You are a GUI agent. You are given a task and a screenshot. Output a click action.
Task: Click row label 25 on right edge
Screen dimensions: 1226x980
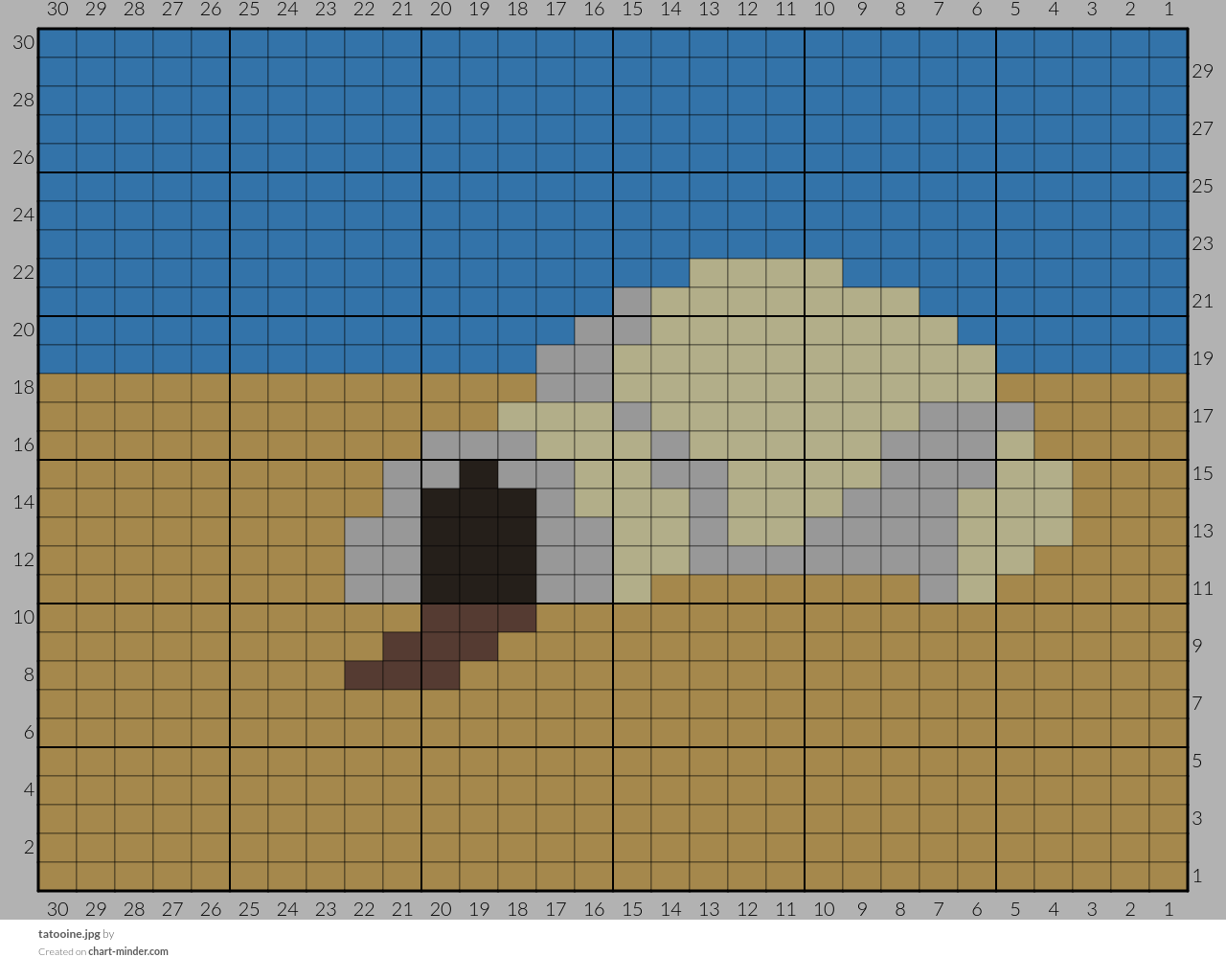point(1203,186)
